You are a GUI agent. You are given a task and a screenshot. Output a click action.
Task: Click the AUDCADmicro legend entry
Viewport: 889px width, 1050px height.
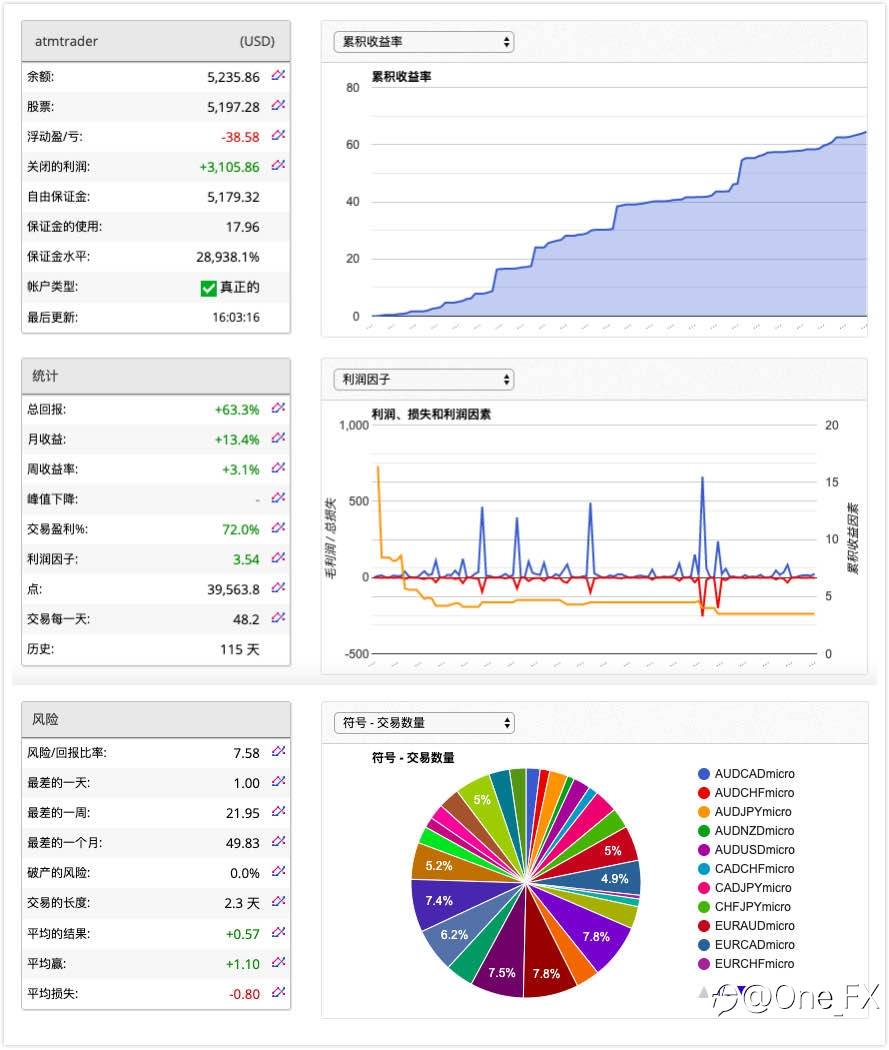click(746, 773)
